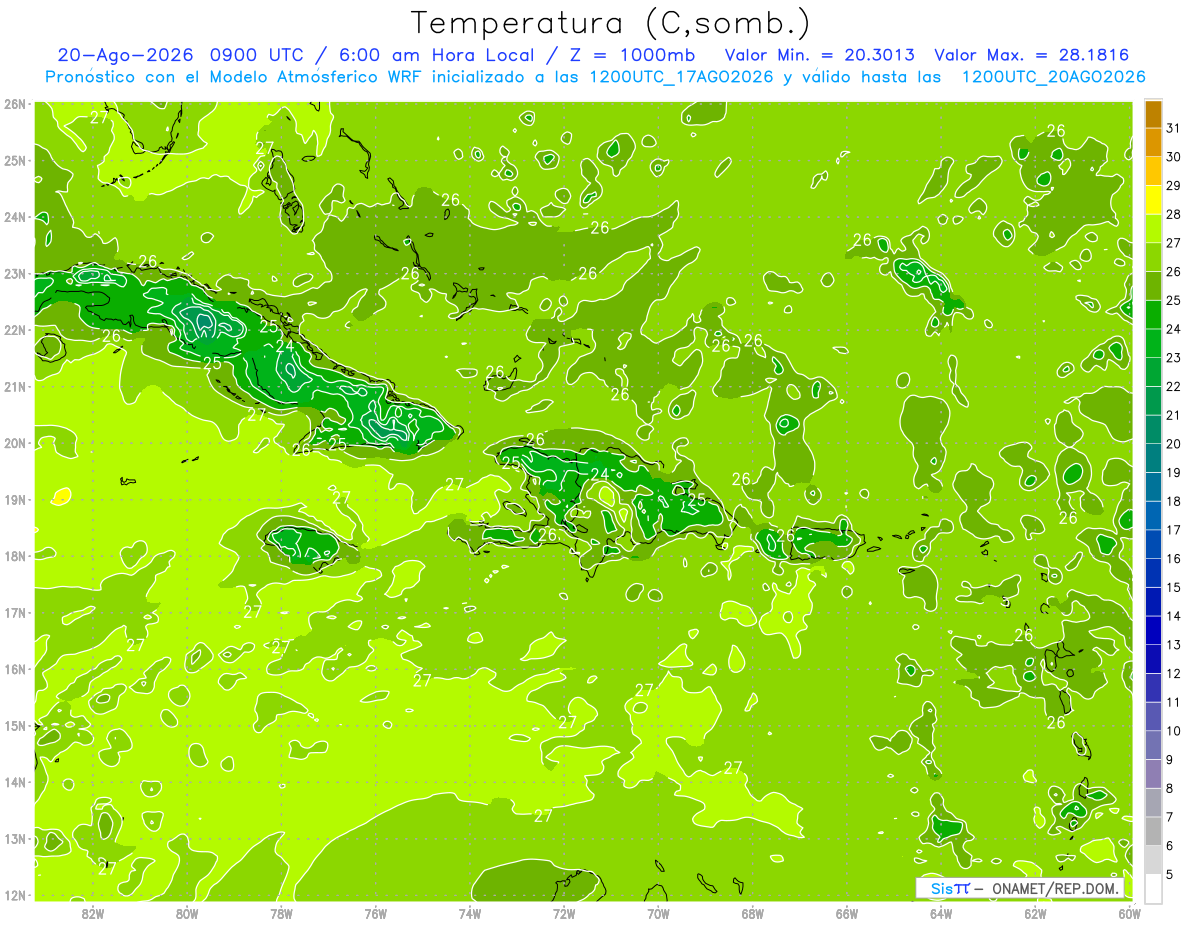1200x927 pixels.
Task: Click the "26N" latitude label
Action: coord(15,104)
